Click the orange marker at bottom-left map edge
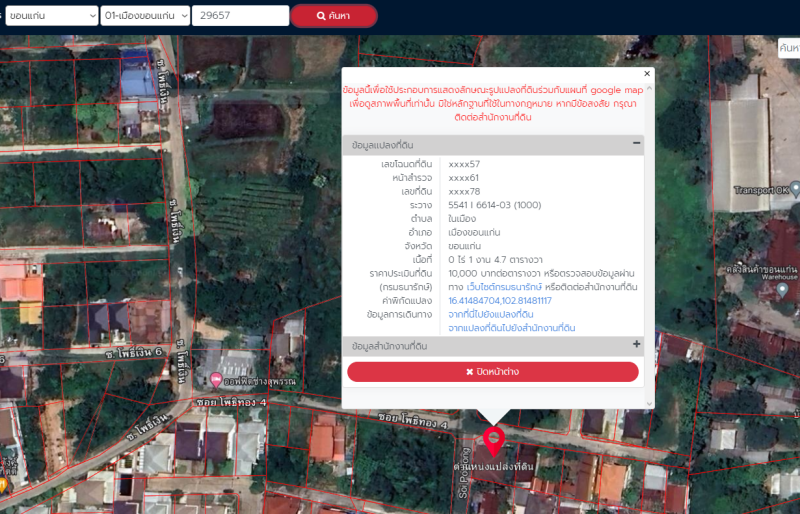Viewport: 800px width, 514px height. tap(3, 485)
